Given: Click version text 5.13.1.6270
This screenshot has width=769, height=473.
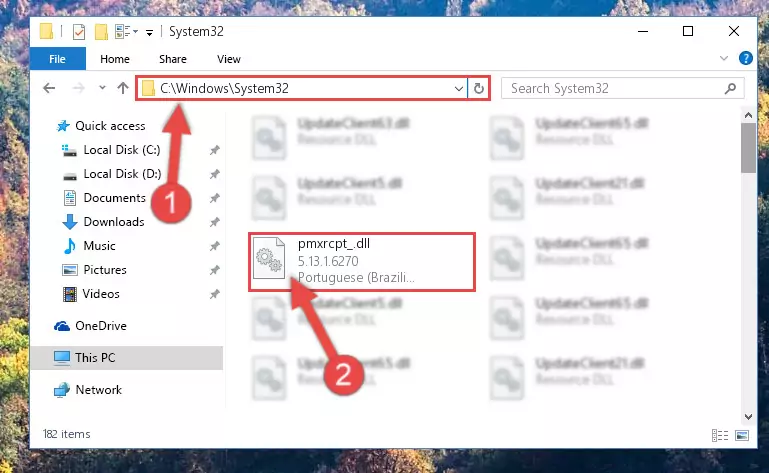Looking at the screenshot, I should (x=328, y=261).
